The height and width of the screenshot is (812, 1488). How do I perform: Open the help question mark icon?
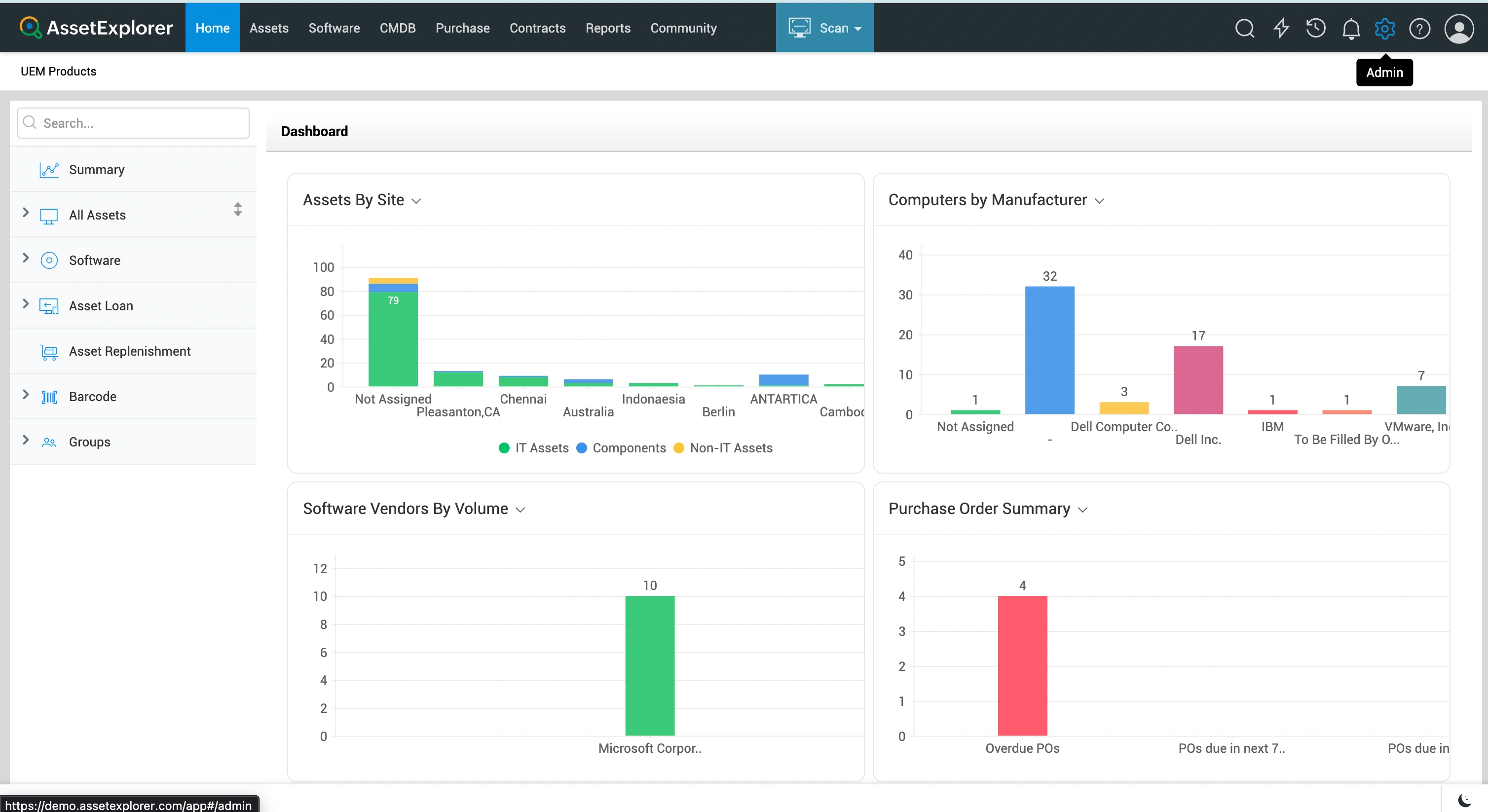pyautogui.click(x=1419, y=28)
